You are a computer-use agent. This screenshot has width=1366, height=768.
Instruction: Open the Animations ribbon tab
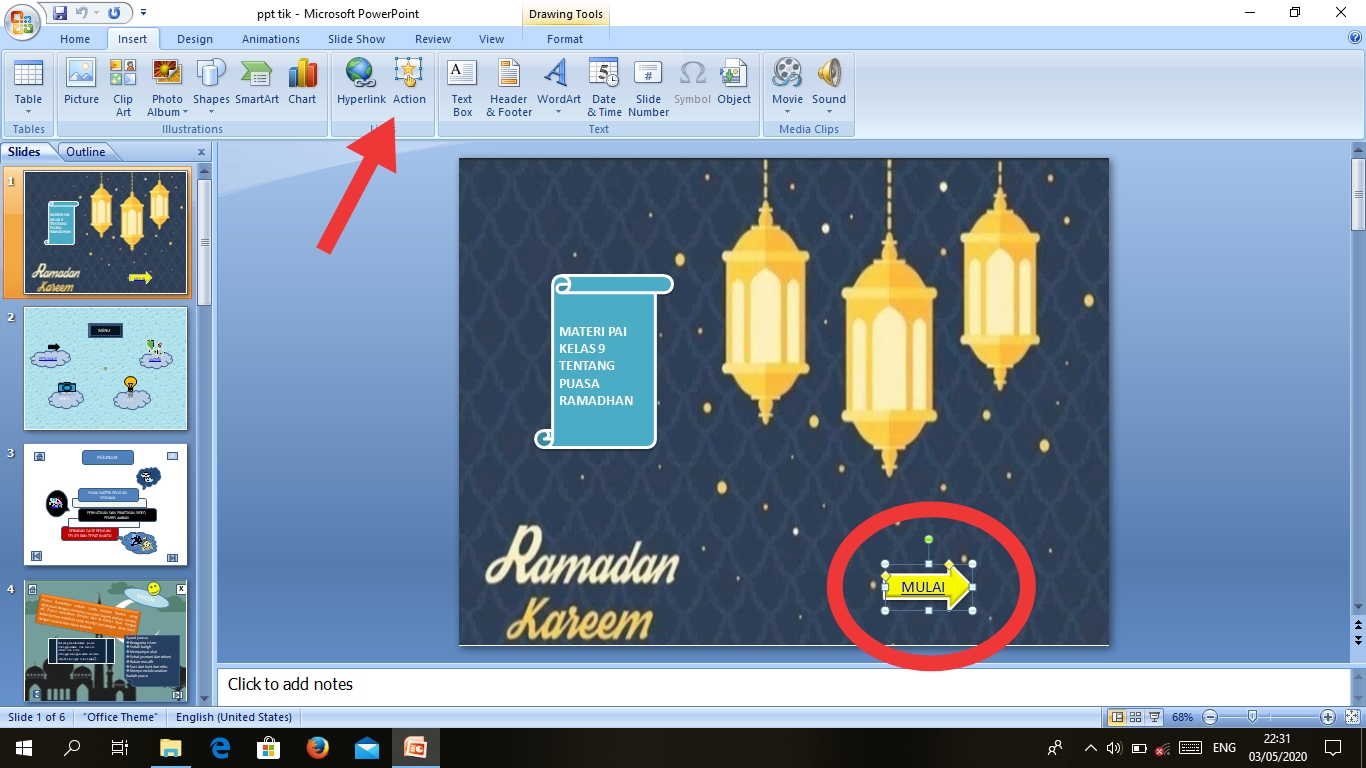pyautogui.click(x=270, y=39)
